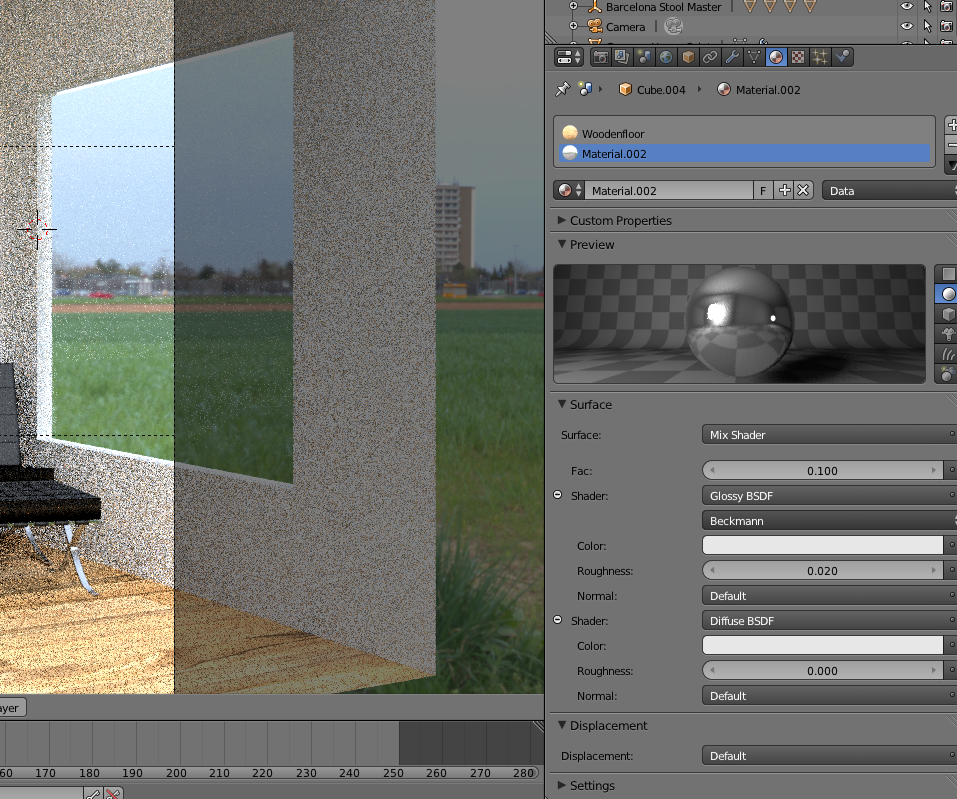Viewport: 957px width, 799px height.
Task: Collapse the Displacement panel
Action: tap(562, 725)
